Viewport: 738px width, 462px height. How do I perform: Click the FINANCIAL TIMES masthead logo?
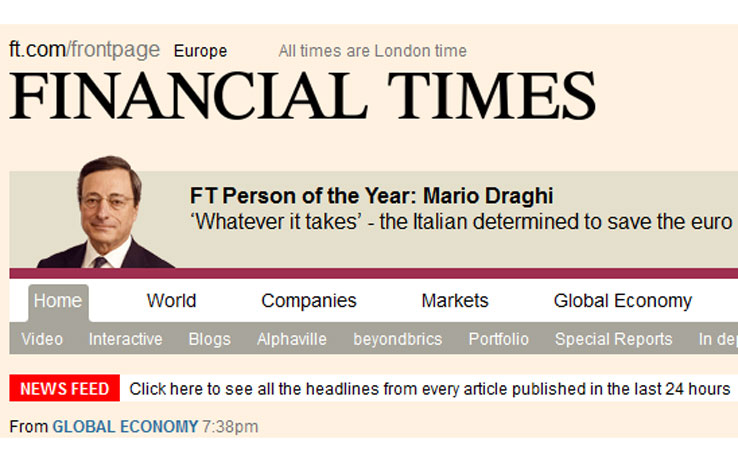click(303, 96)
